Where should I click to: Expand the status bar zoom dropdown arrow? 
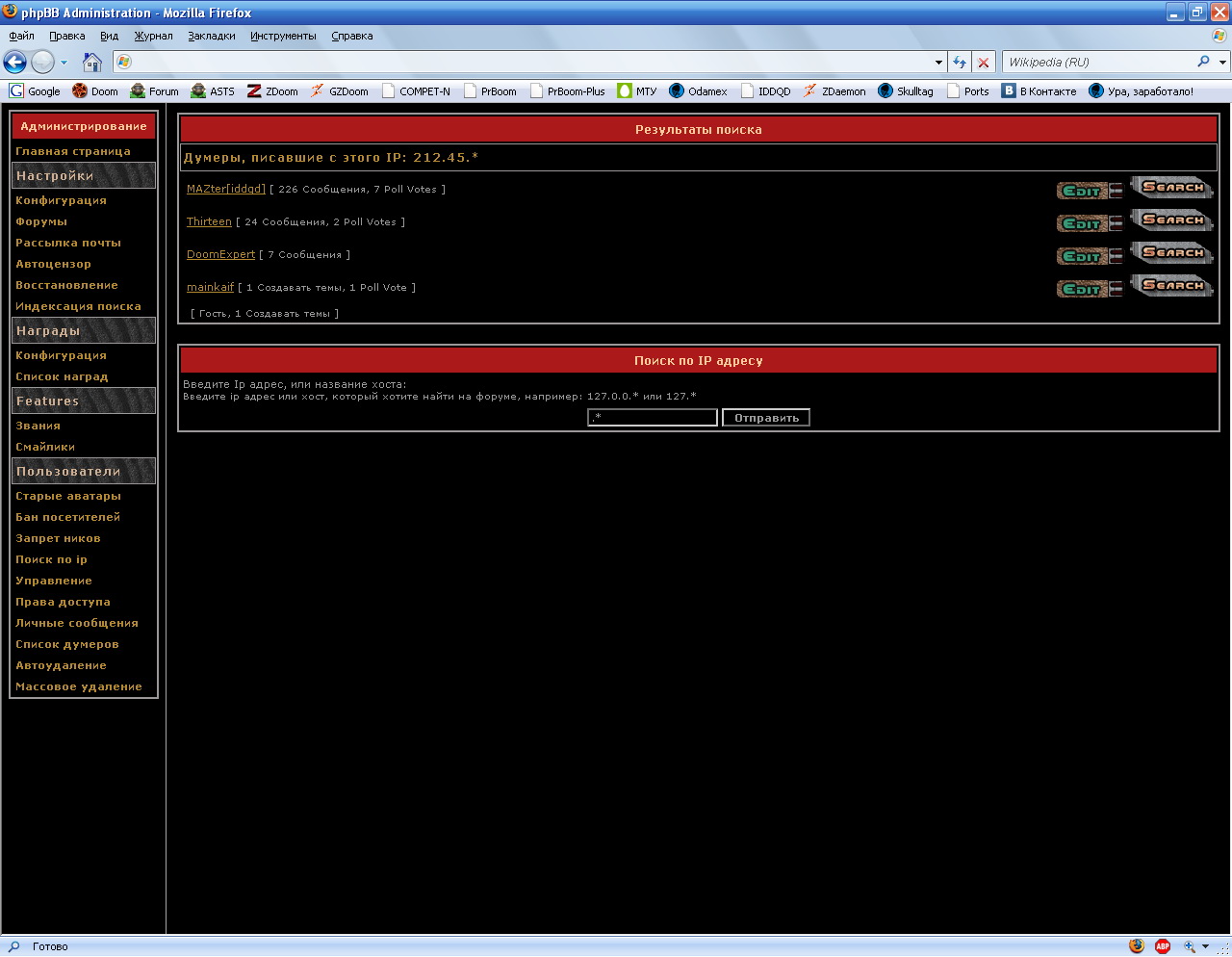pyautogui.click(x=1205, y=946)
